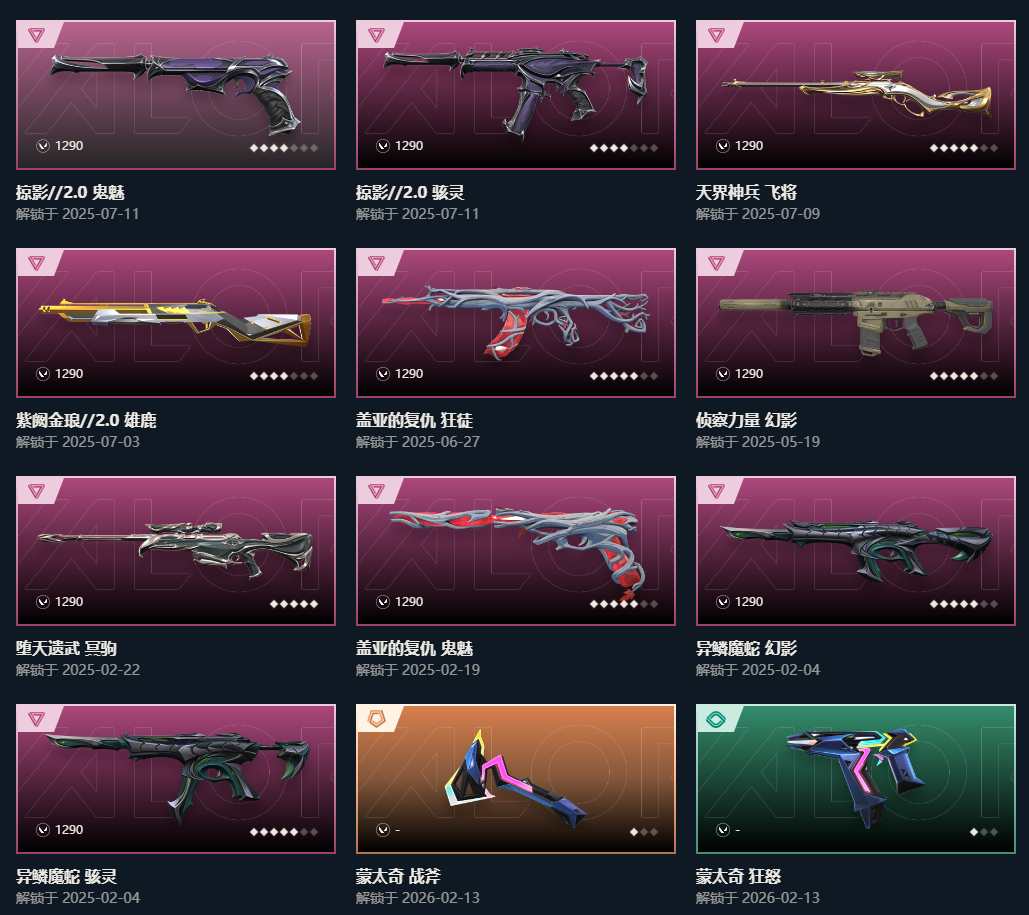Click the orange tier badge on 蒙太奇 战斧 card
1029x915 pixels.
pyautogui.click(x=376, y=719)
